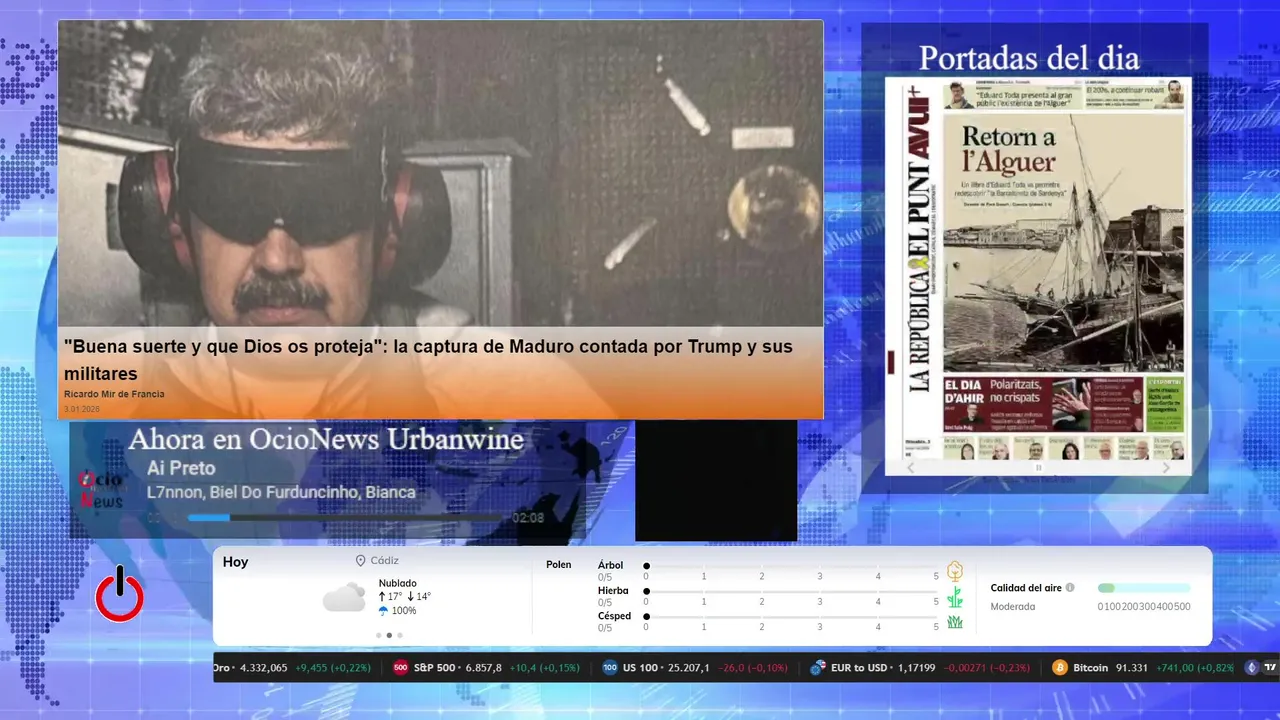Open the US 100 quote in the ticker
1280x720 pixels.
click(x=695, y=667)
